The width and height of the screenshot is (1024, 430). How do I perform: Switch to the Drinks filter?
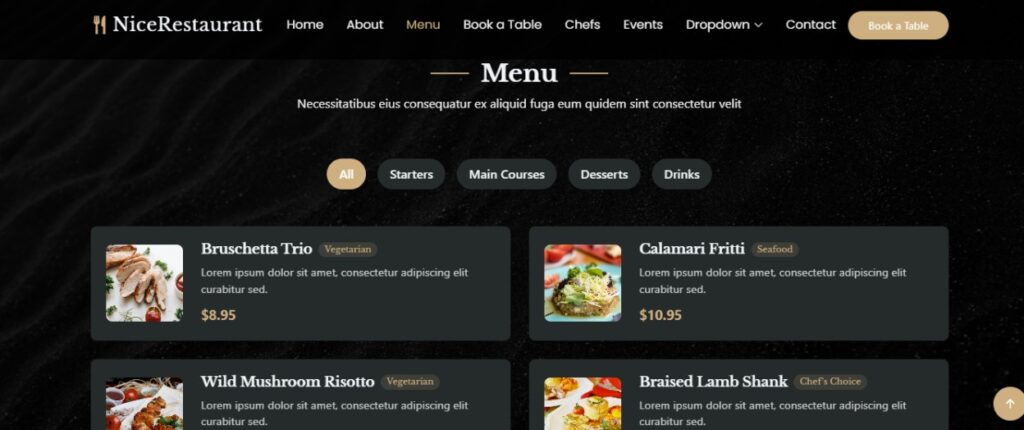click(682, 174)
